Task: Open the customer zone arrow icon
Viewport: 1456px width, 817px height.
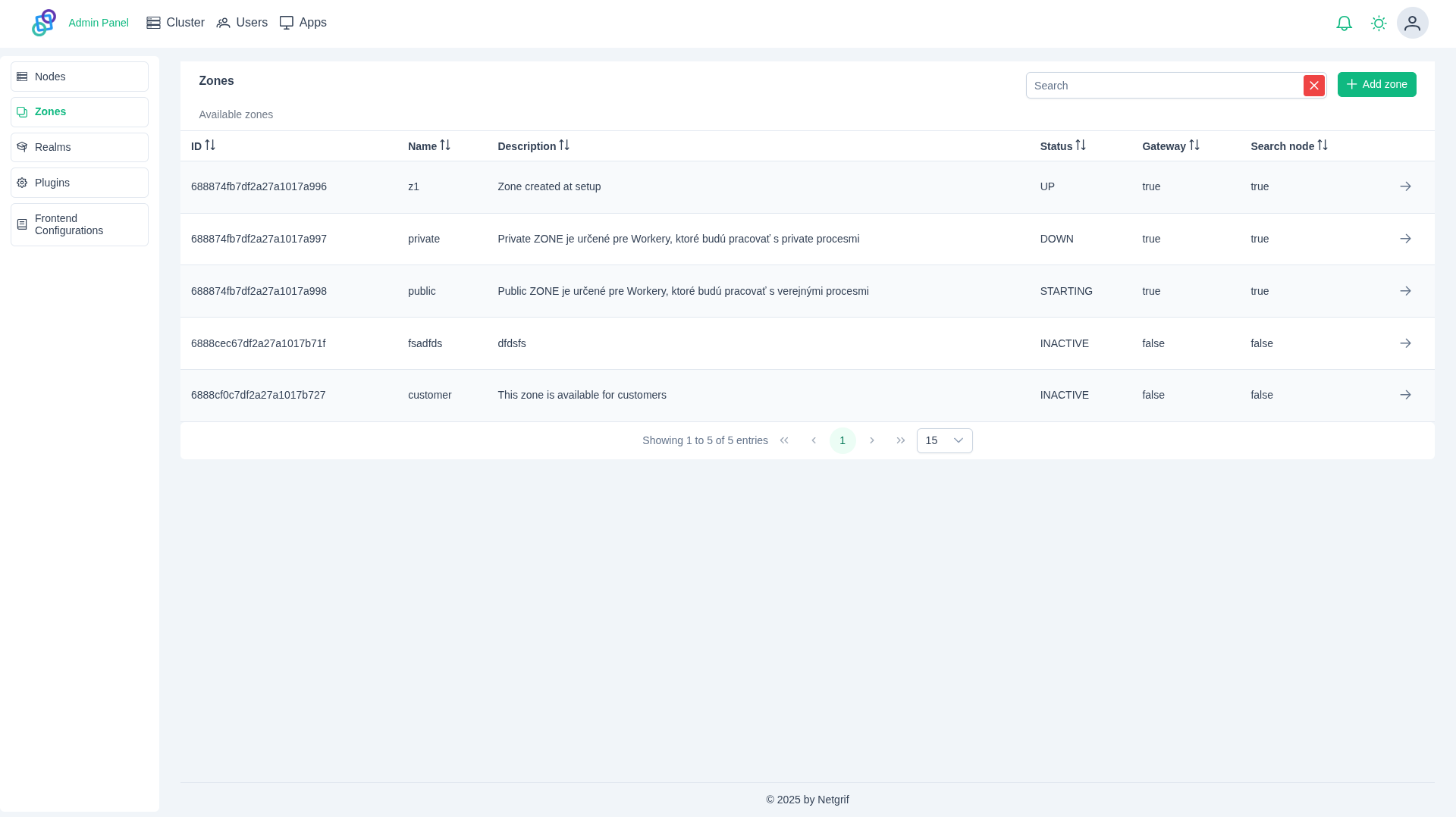Action: (1405, 395)
